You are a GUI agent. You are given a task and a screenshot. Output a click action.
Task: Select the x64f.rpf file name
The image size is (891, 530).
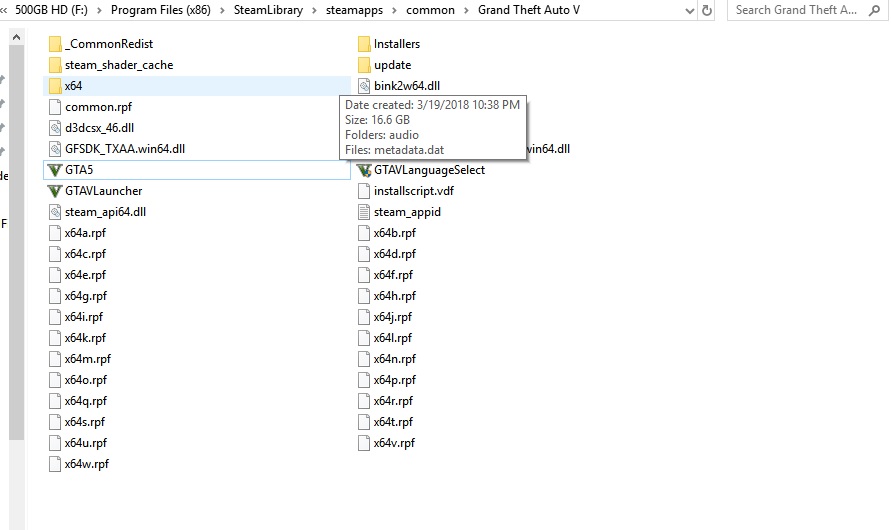pyautogui.click(x=393, y=275)
